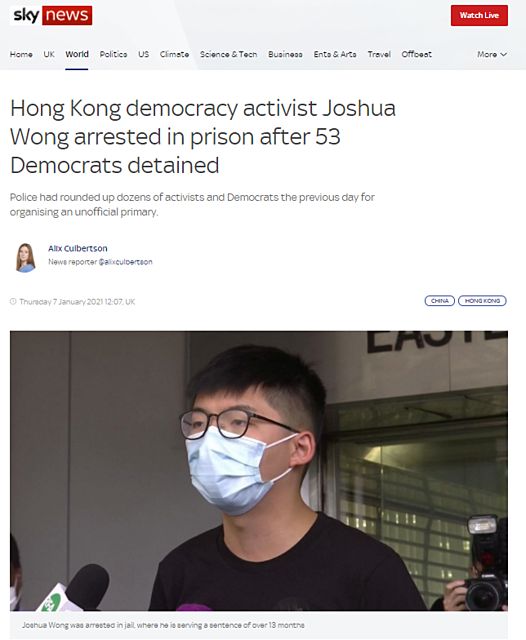Click Alix Culbertson's author avatar
Image resolution: width=526 pixels, height=640 pixels.
click(25, 258)
